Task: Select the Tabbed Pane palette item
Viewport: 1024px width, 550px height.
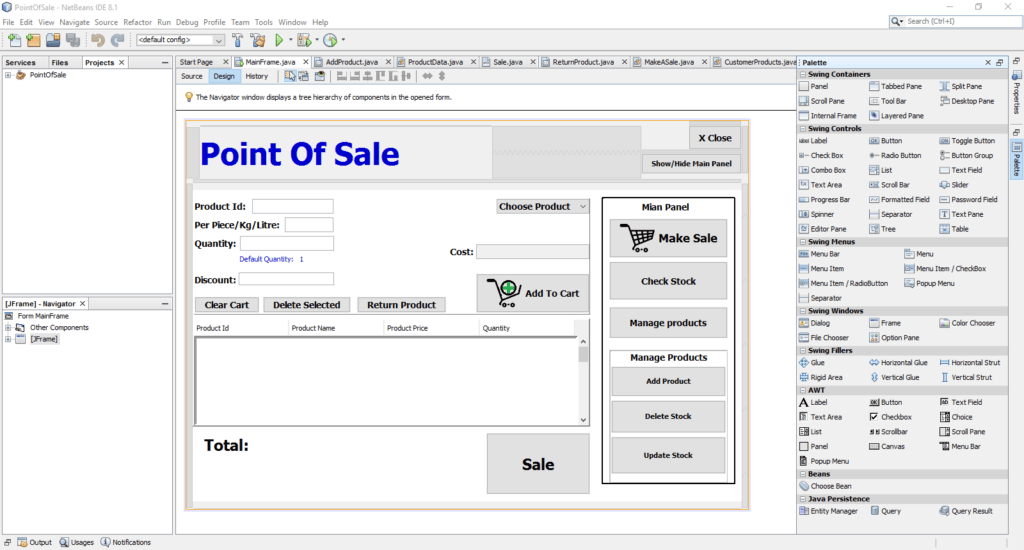Action: click(895, 86)
